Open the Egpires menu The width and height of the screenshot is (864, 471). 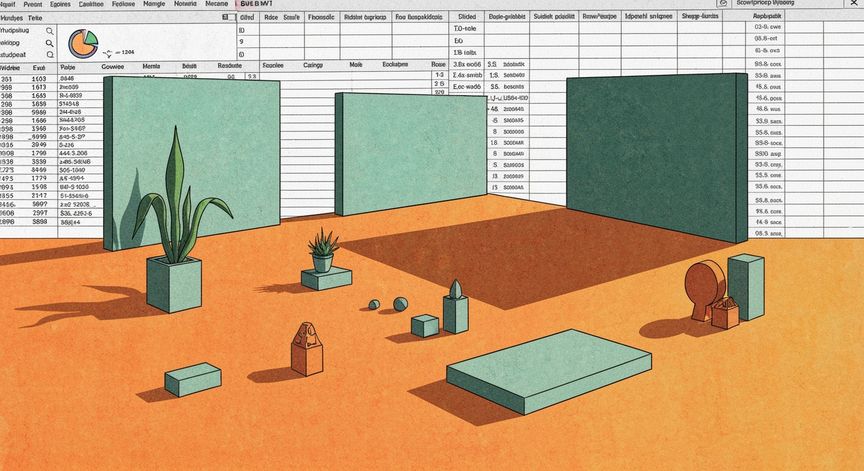60,4
